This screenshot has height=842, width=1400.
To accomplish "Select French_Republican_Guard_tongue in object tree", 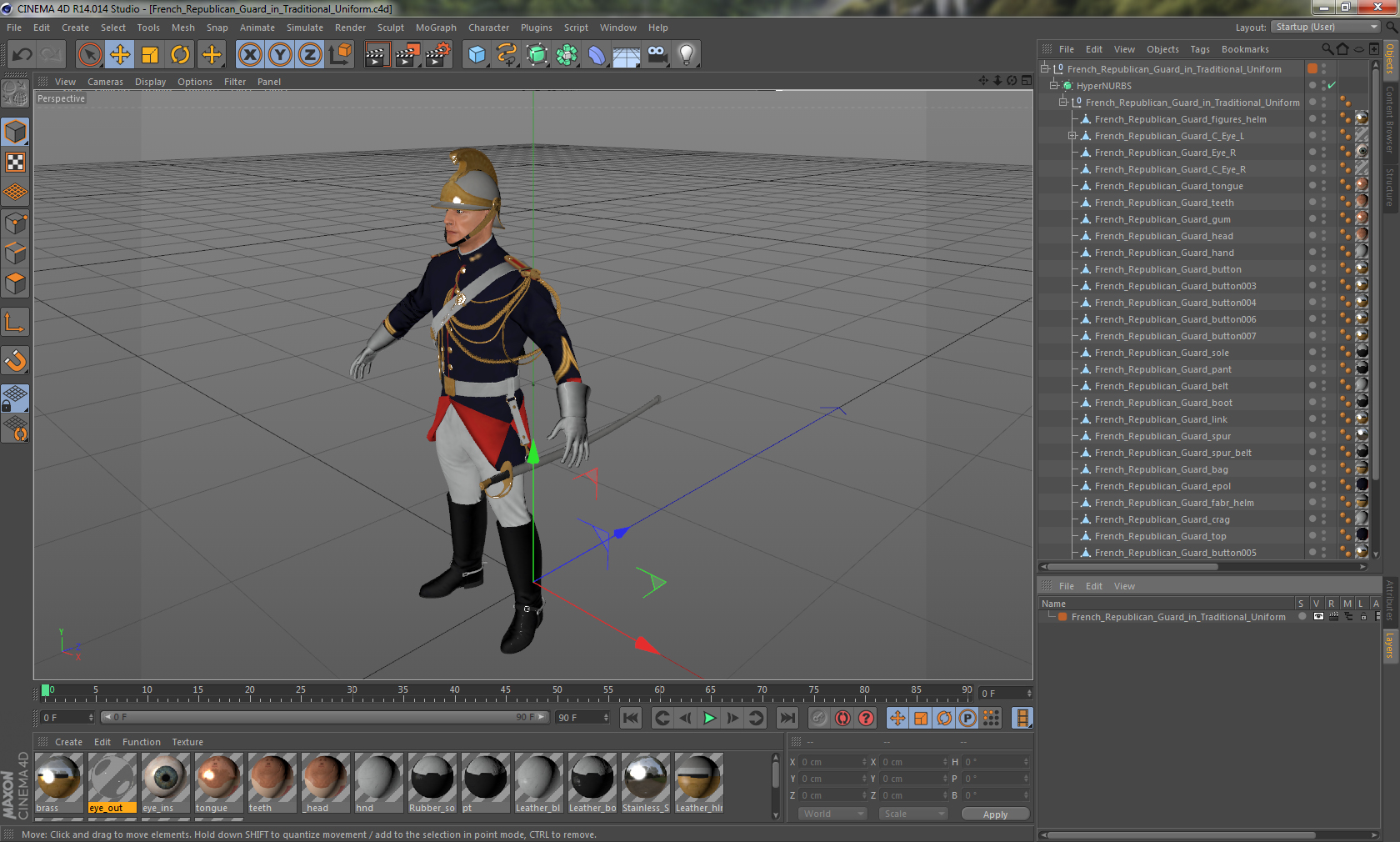I will tap(1168, 186).
